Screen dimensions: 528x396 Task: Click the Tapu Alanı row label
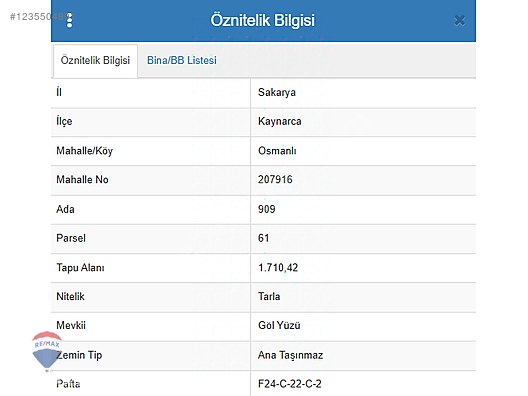point(80,268)
